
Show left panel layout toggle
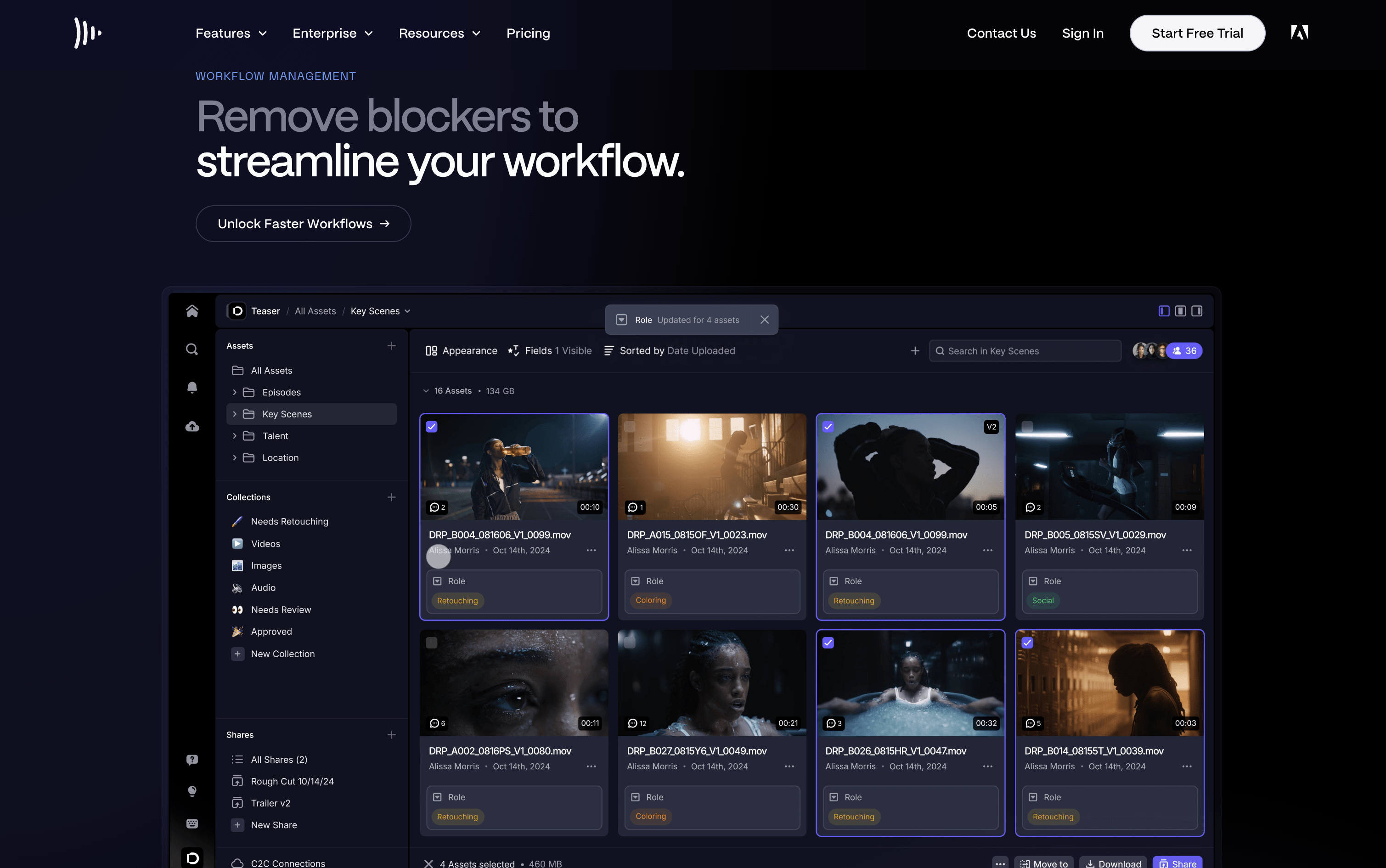[1164, 310]
